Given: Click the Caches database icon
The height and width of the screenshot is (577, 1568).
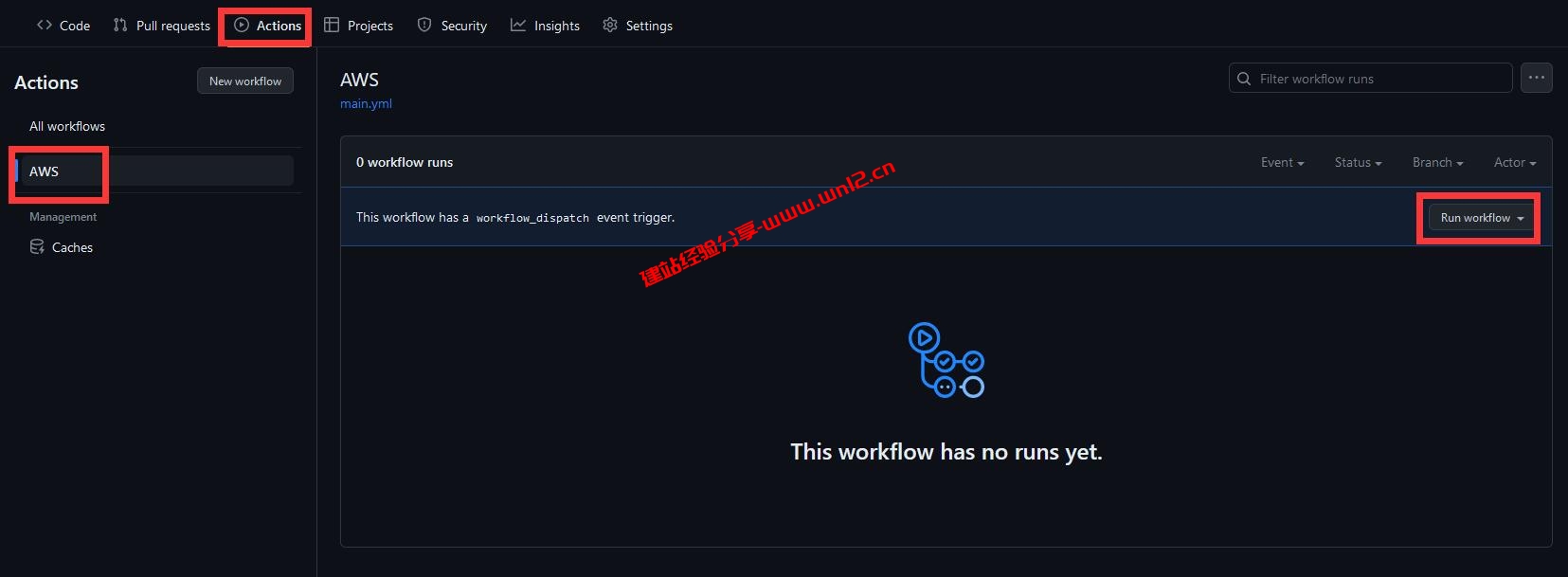Looking at the screenshot, I should click(37, 247).
